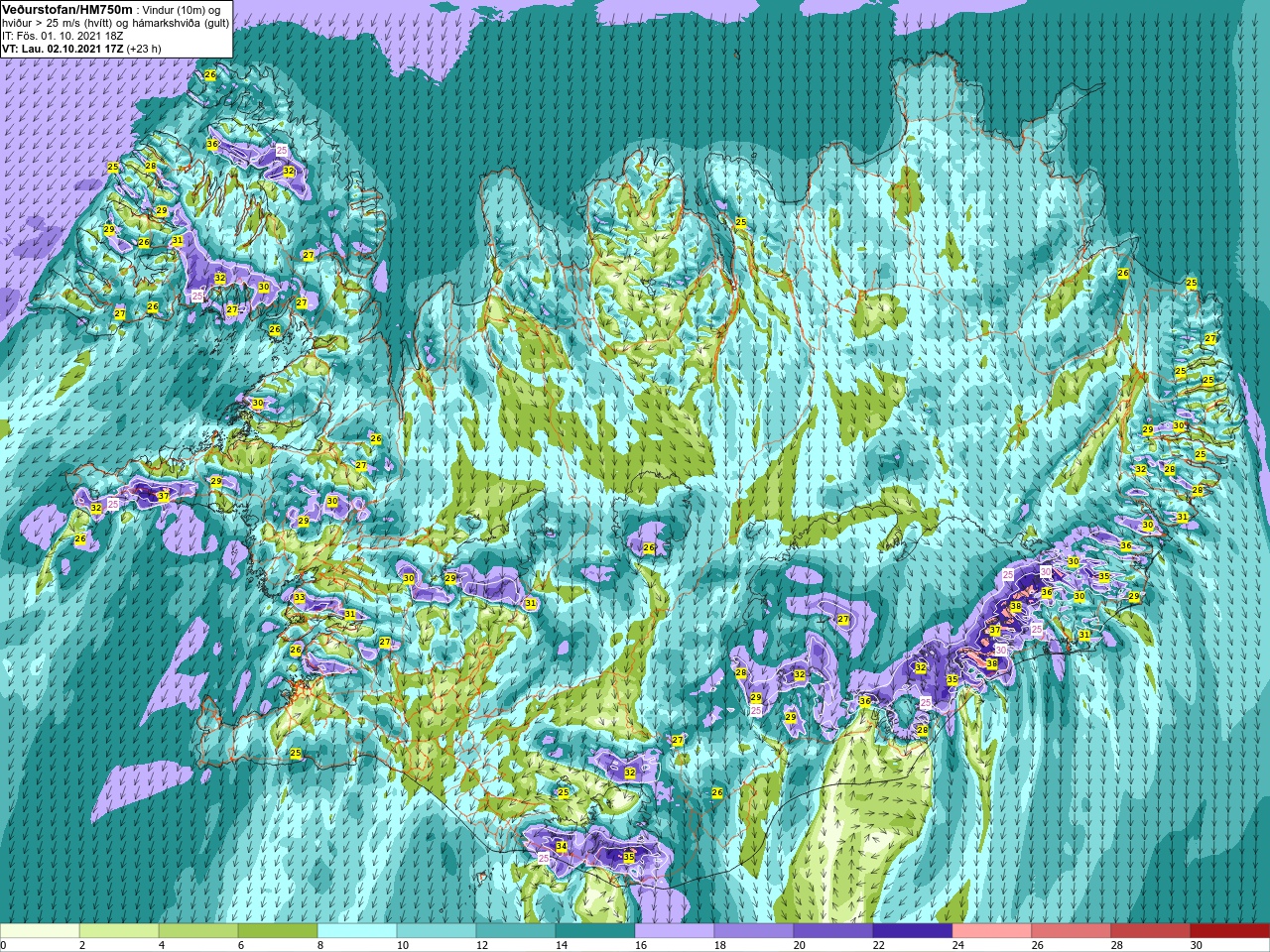
Task: Click the 20–22 m/s violet legend swatch
Action: pyautogui.click(x=833, y=931)
